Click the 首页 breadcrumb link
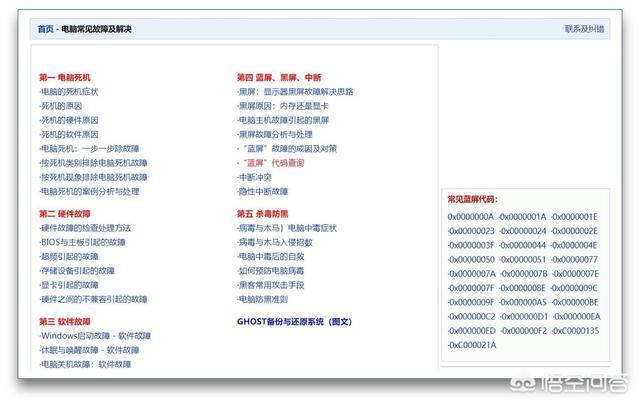The image size is (640, 405). pos(45,29)
